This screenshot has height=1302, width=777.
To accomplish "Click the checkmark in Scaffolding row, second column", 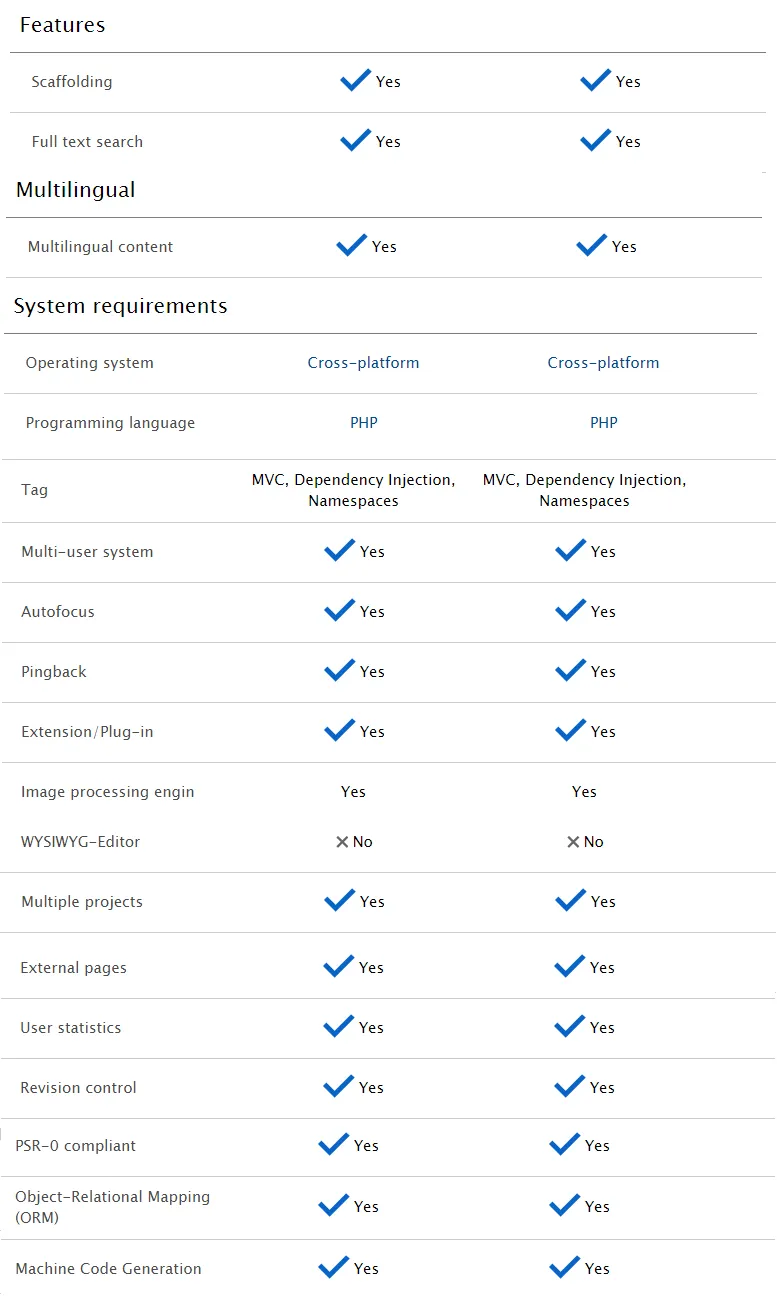I will (595, 81).
